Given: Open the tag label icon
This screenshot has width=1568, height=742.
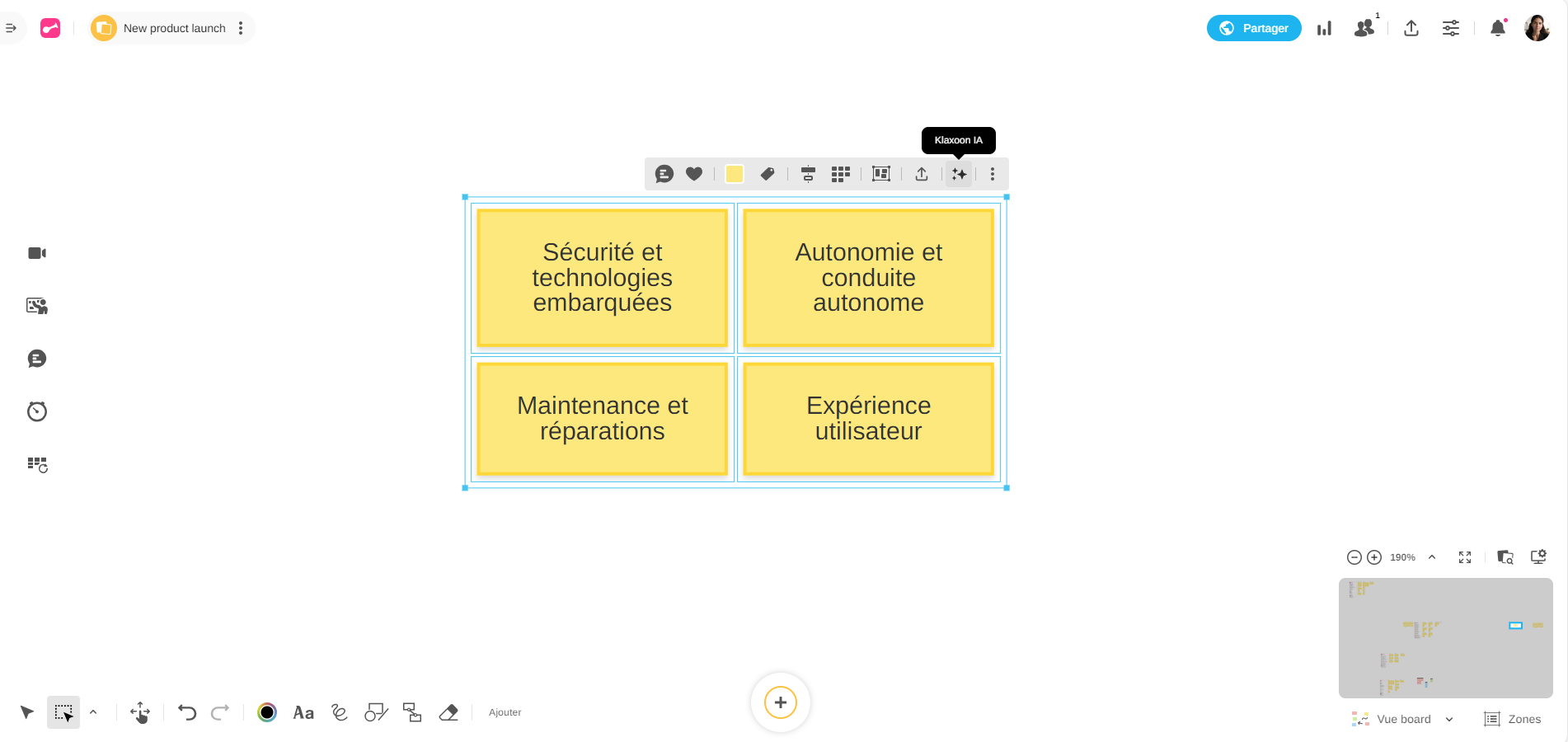Looking at the screenshot, I should (x=768, y=174).
